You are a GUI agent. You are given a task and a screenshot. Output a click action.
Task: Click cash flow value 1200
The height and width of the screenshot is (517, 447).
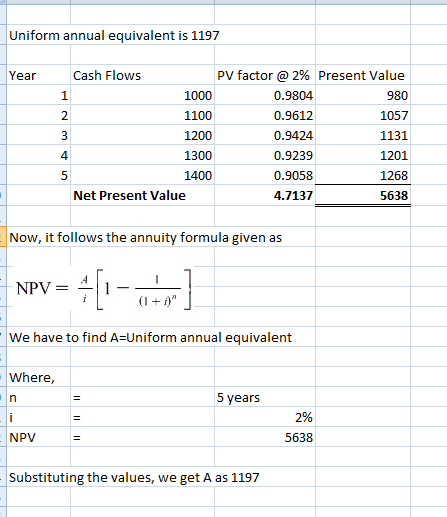click(198, 136)
